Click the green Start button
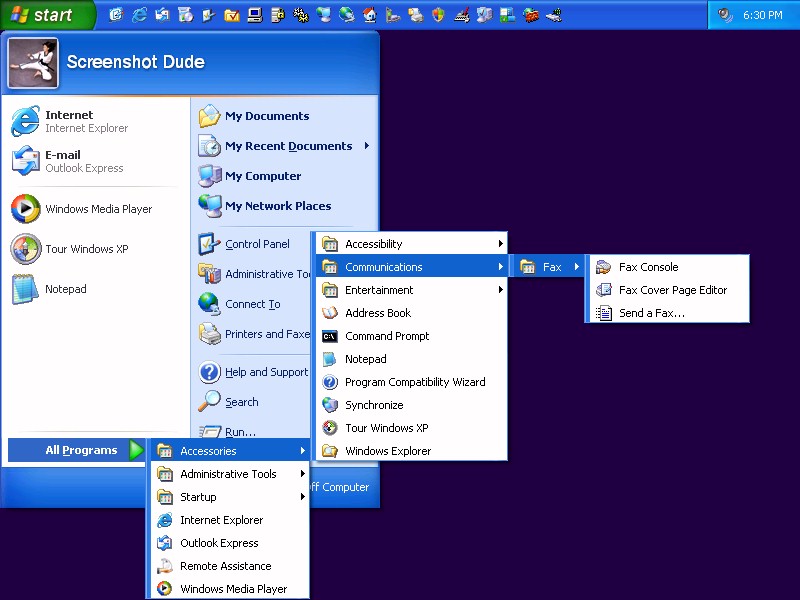 coord(47,15)
